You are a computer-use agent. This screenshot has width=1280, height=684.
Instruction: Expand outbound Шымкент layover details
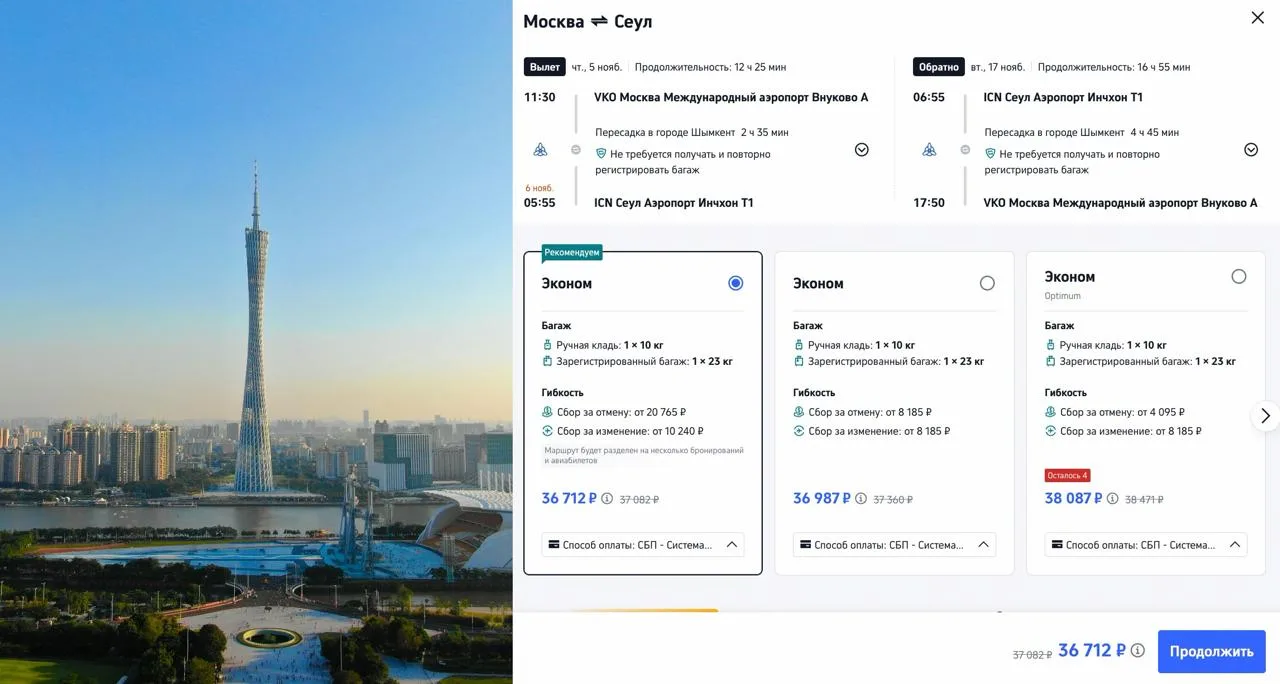coord(862,150)
